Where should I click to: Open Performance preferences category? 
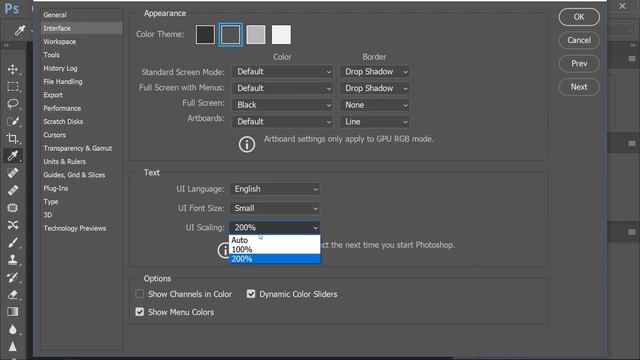(x=81, y=108)
